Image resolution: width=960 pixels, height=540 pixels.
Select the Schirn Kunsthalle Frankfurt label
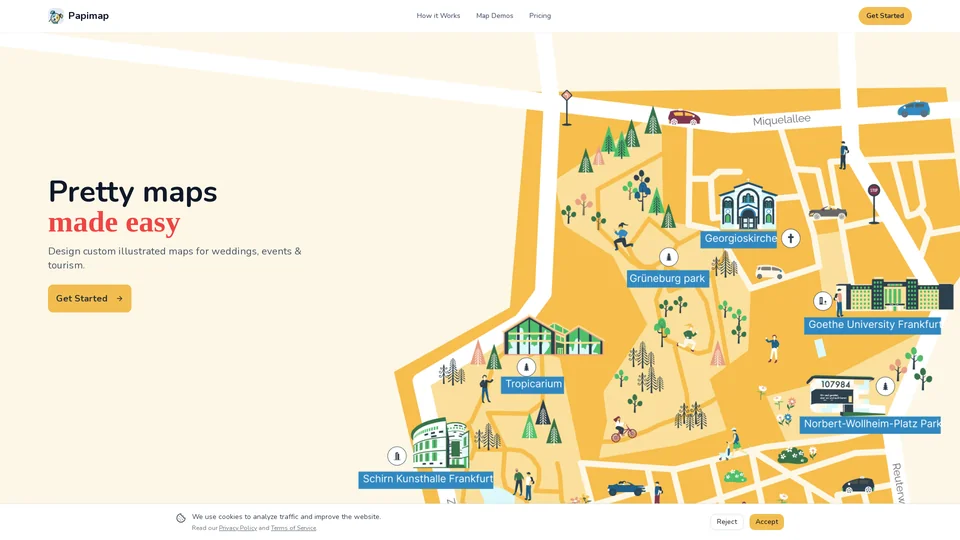click(x=426, y=479)
